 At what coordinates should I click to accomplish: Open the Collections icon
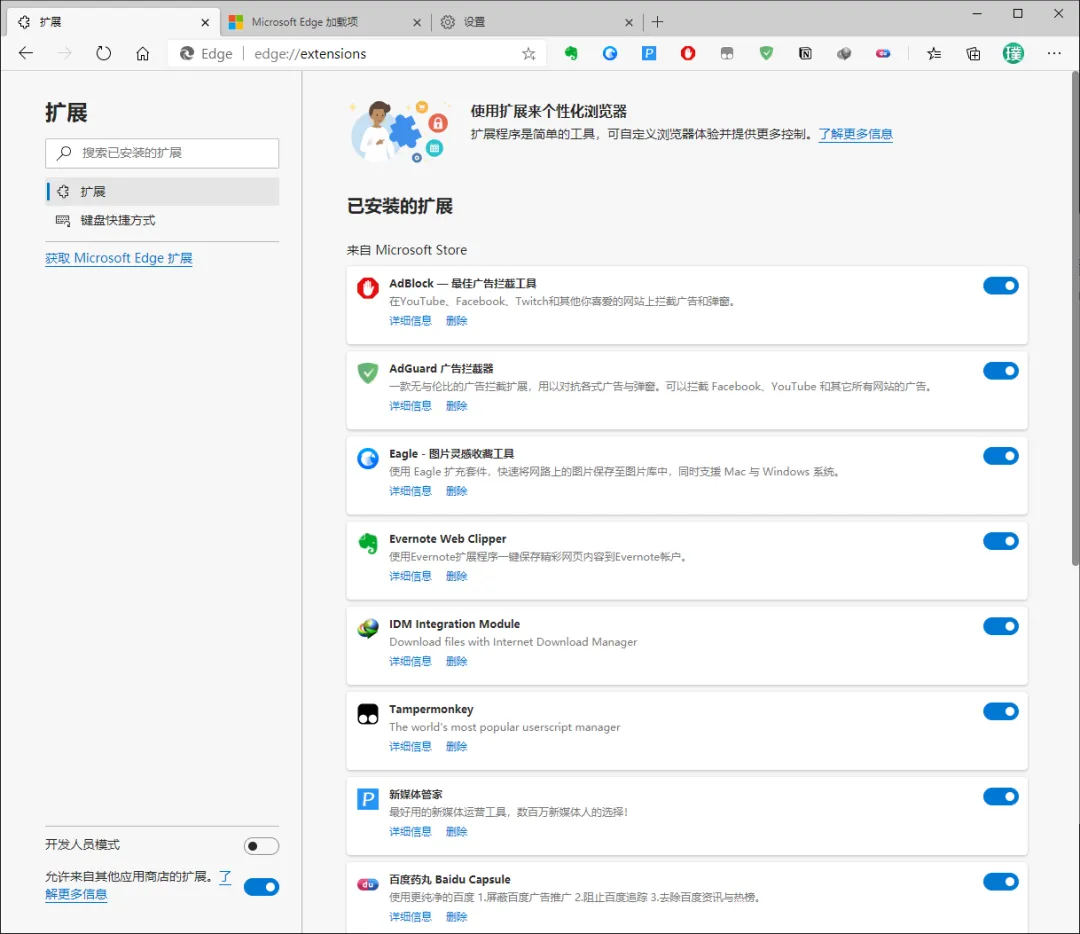point(973,53)
